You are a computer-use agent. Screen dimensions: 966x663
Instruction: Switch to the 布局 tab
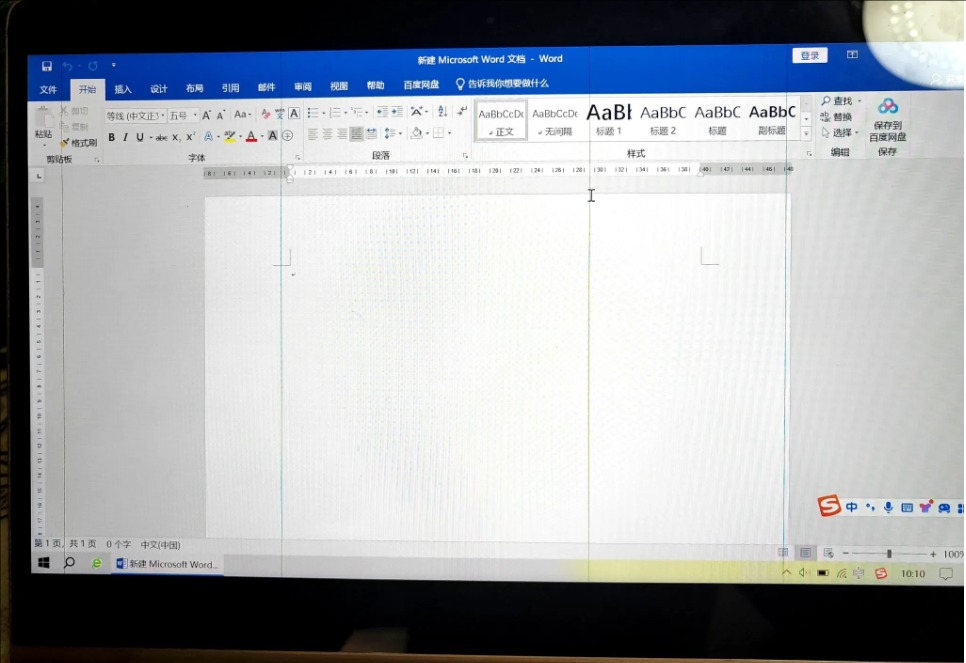(x=194, y=88)
